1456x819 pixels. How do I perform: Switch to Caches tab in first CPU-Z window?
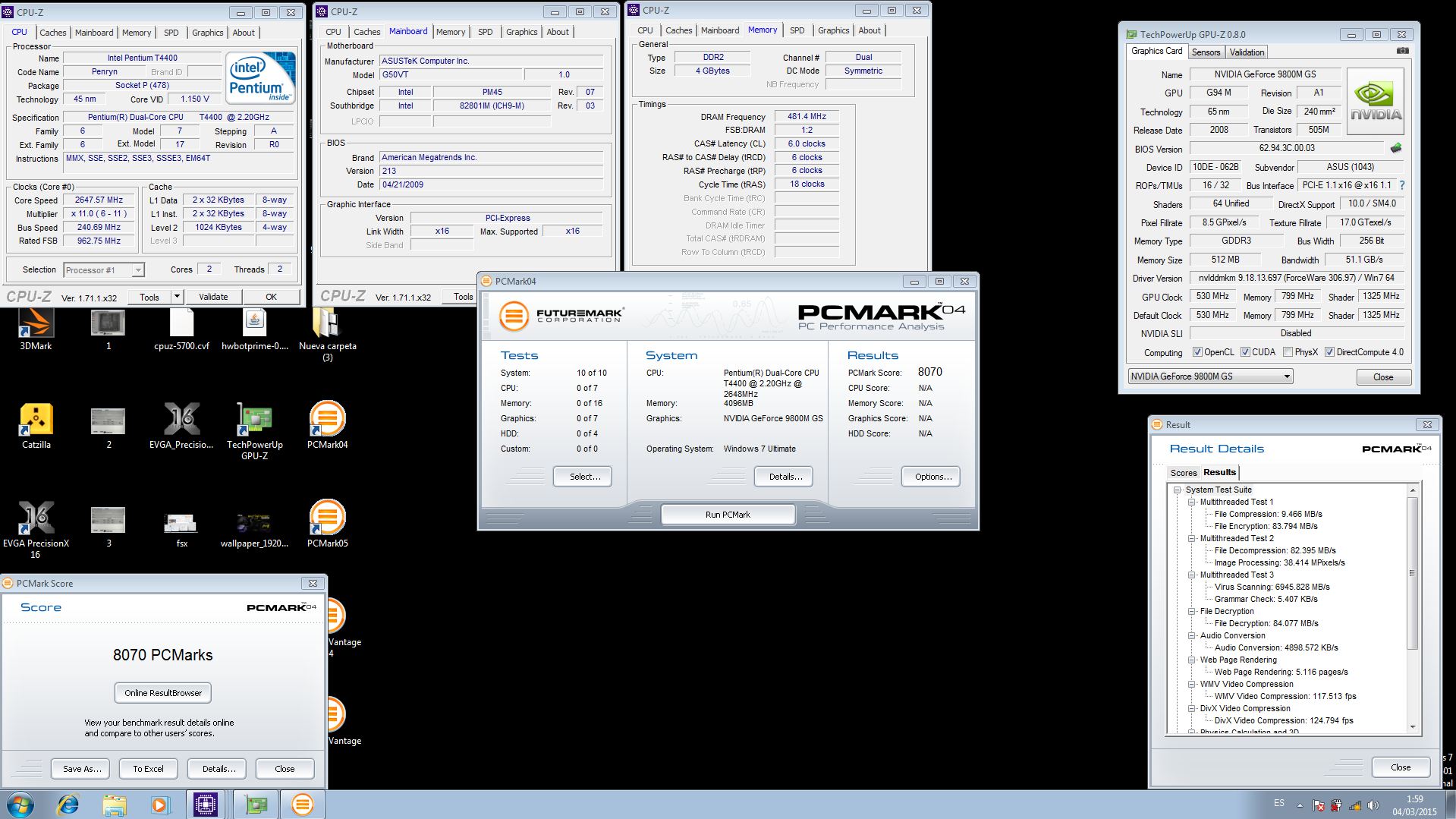(x=52, y=33)
